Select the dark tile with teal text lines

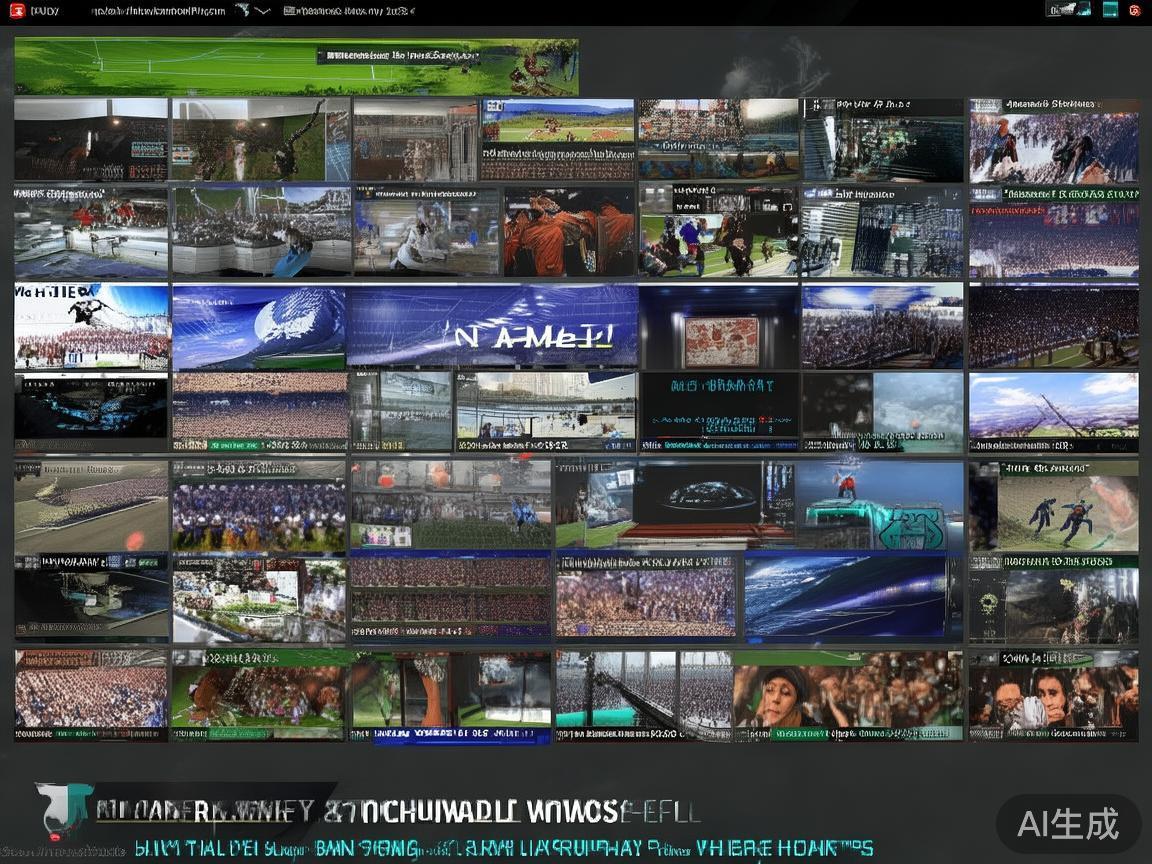(x=720, y=411)
